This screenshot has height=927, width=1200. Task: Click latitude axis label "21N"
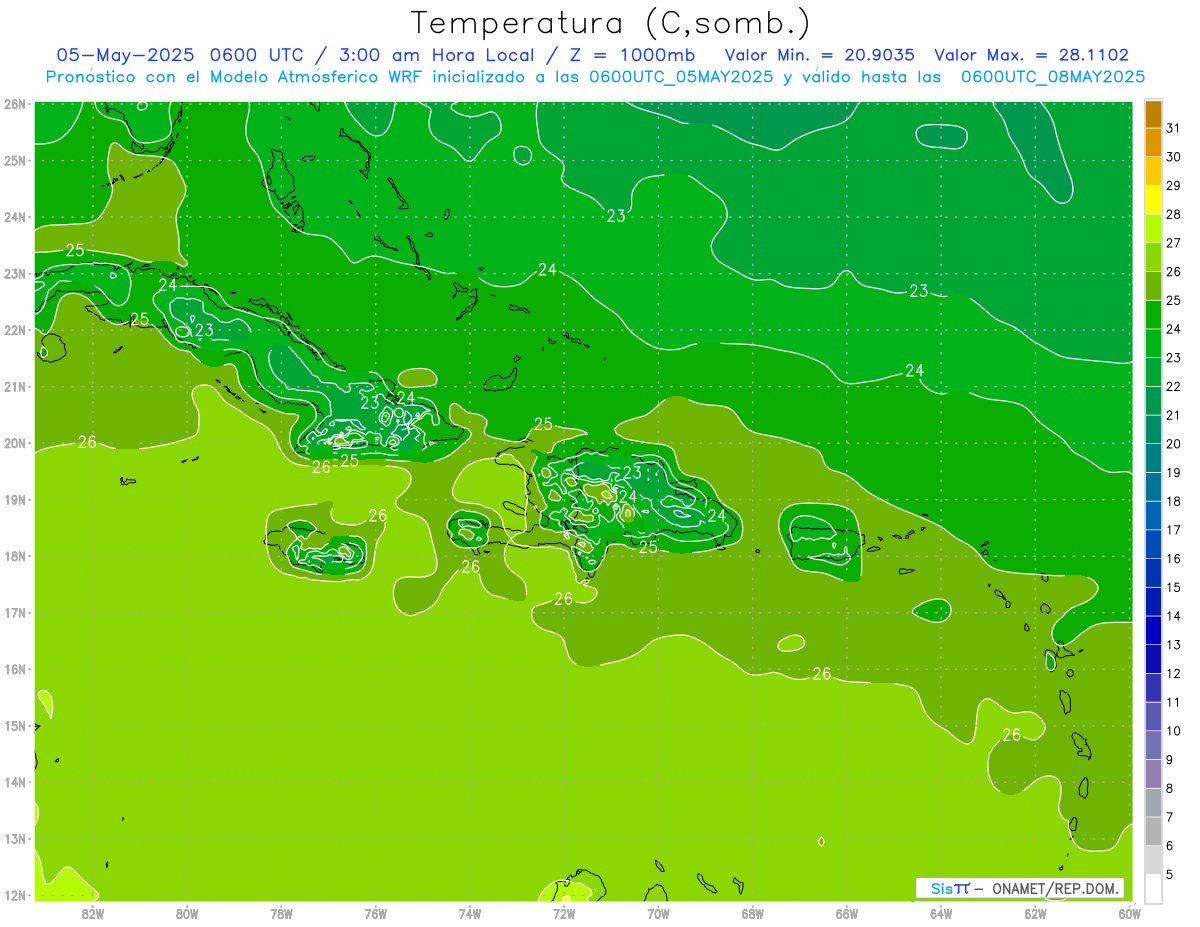coord(15,386)
